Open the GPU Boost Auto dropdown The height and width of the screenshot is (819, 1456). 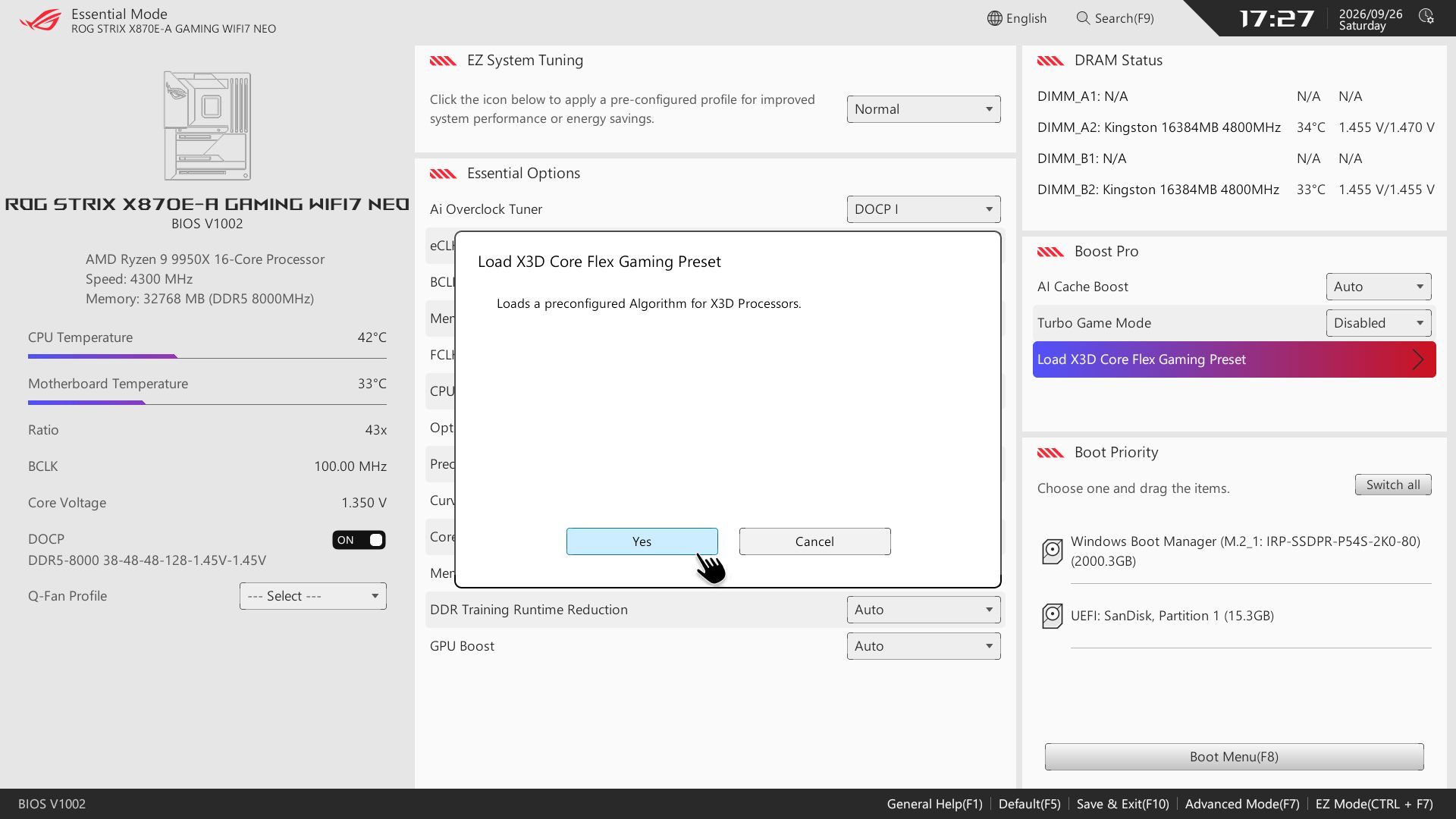coord(924,646)
